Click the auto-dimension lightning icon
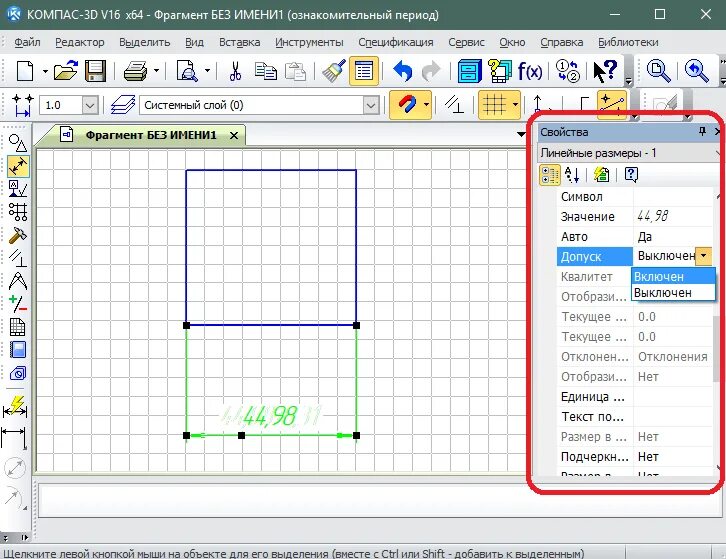This screenshot has width=726, height=559. 15,406
